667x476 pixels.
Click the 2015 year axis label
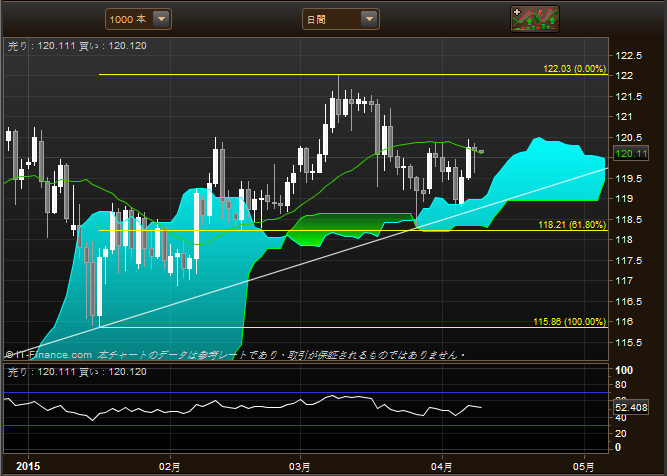[x=28, y=466]
